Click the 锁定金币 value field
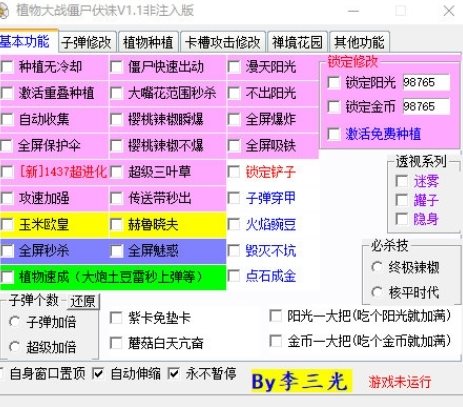This screenshot has height=407, width=463. [426, 107]
